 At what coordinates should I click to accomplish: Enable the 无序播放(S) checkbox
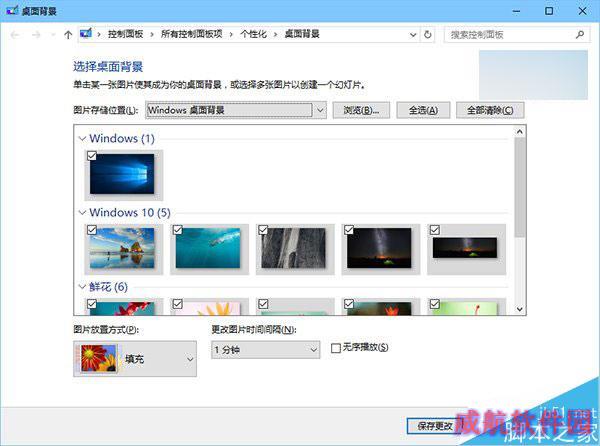click(336, 348)
